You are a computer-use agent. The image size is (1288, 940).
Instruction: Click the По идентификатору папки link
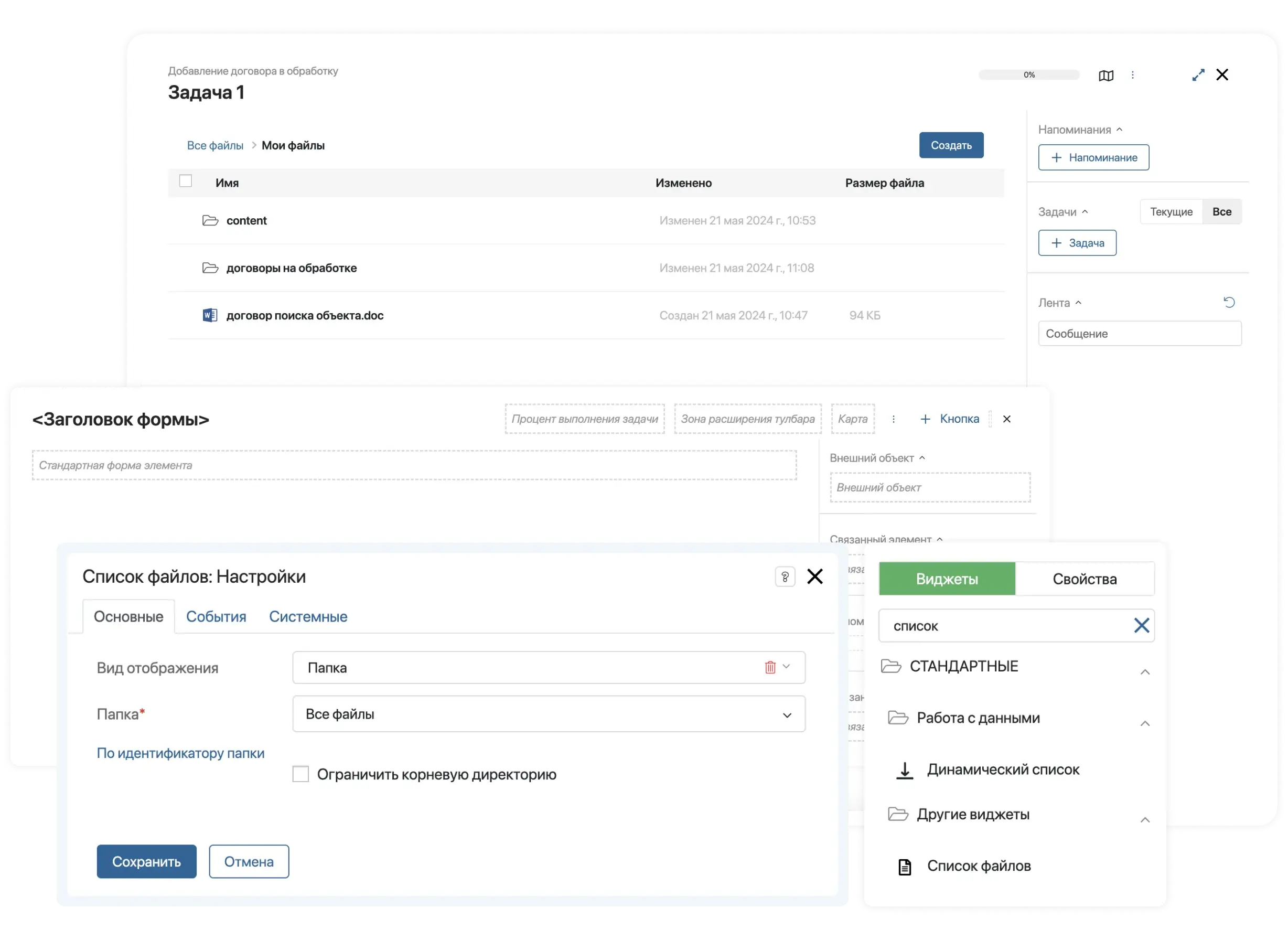180,753
